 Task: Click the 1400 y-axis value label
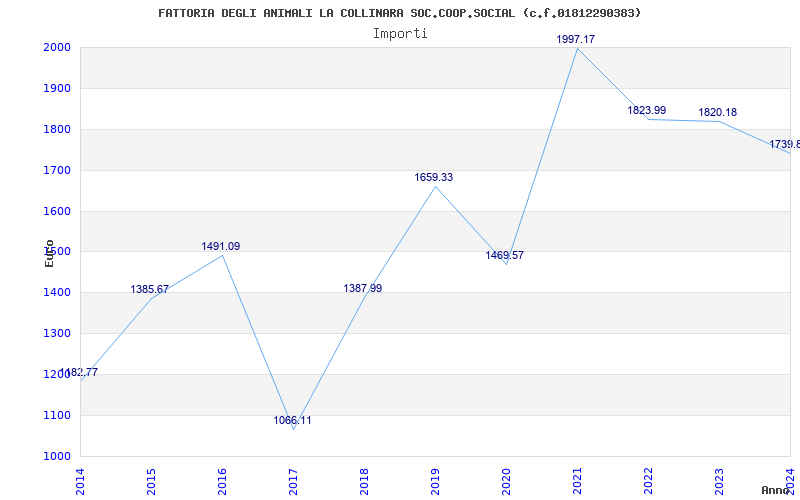pos(57,292)
